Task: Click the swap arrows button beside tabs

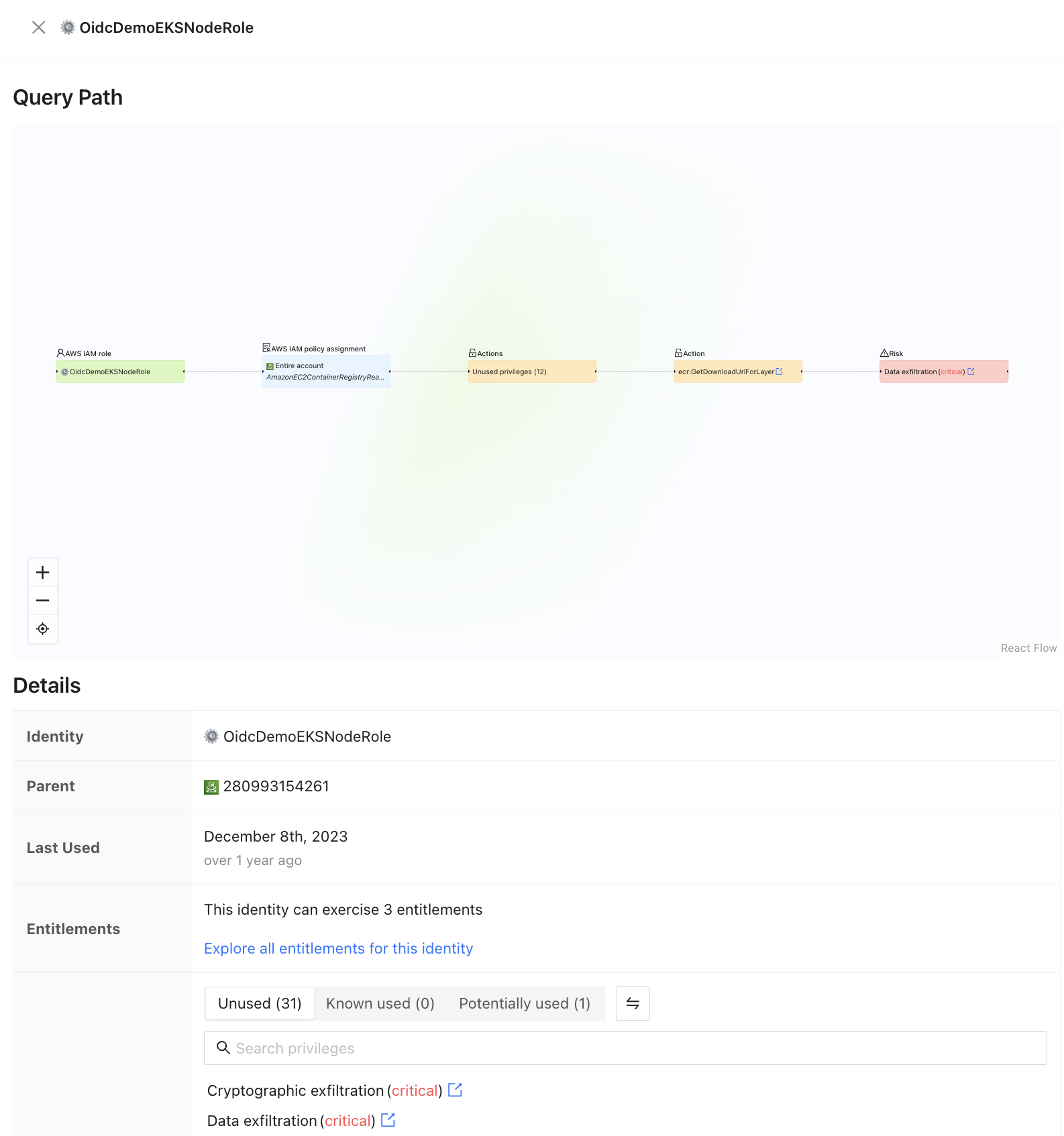Action: point(633,1003)
